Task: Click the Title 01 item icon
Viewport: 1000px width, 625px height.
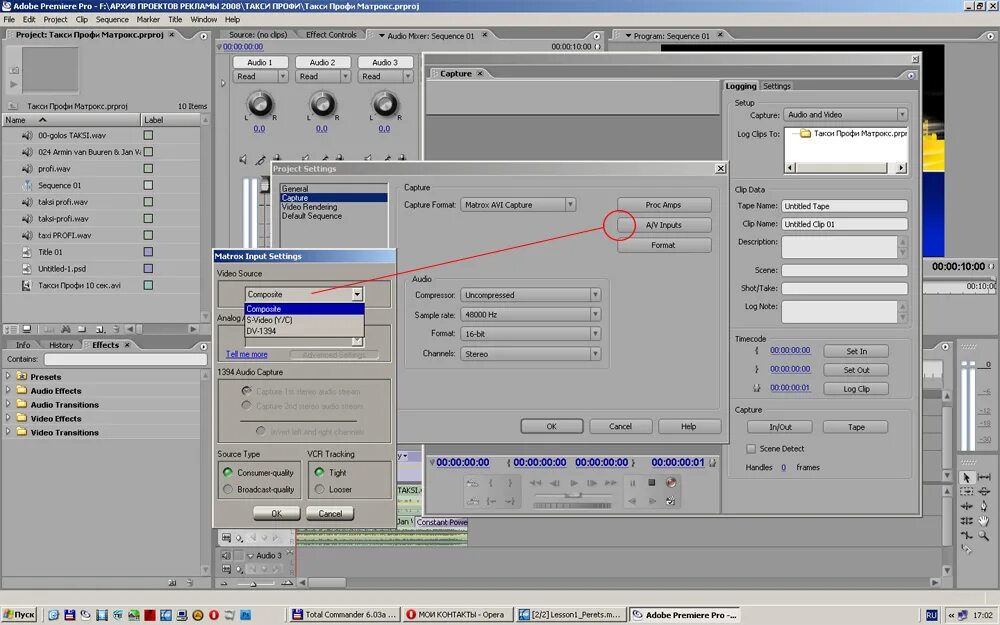Action: click(27, 252)
